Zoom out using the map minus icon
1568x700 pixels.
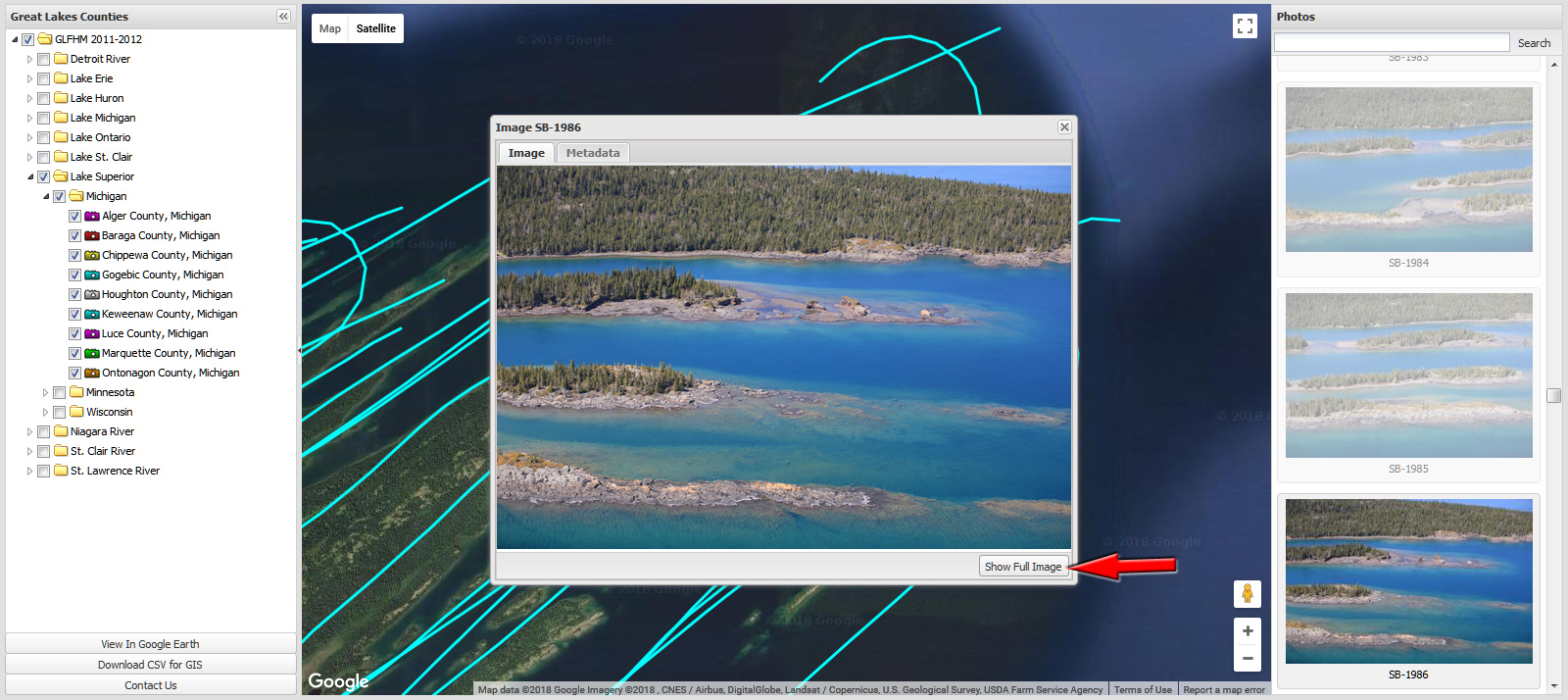tap(1247, 658)
